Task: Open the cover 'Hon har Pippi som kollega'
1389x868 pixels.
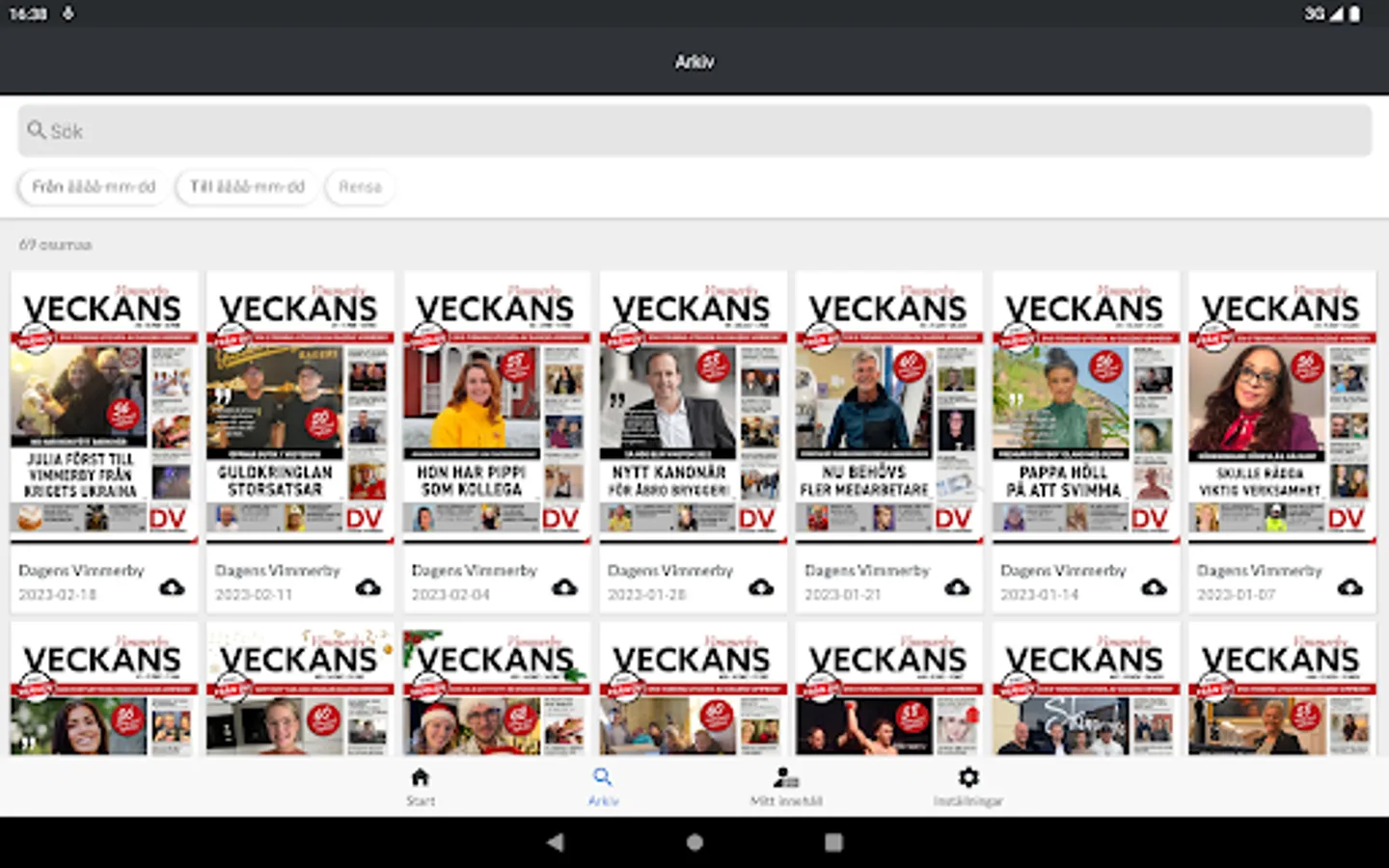Action: [x=497, y=407]
